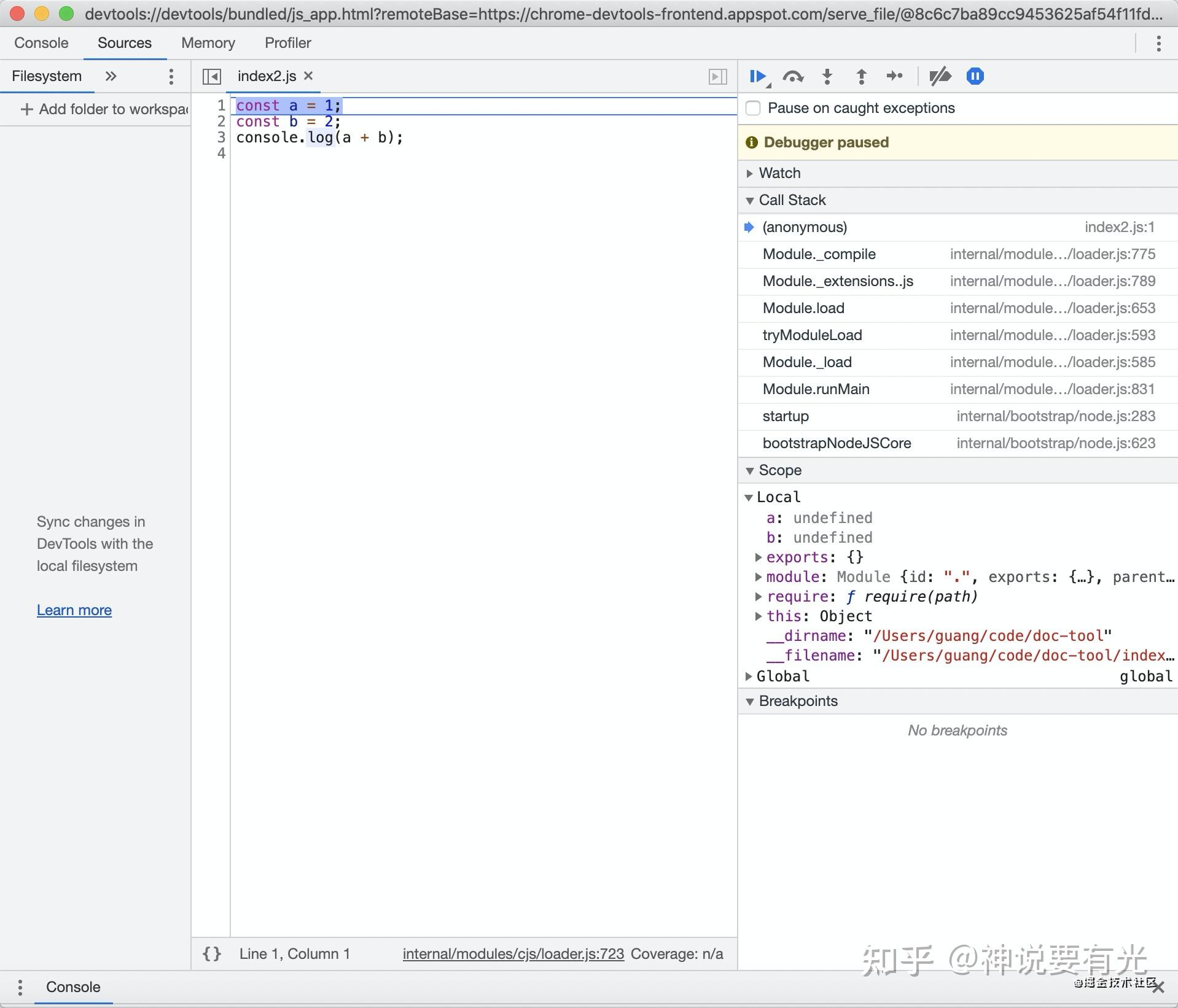Resume script execution
The height and width of the screenshot is (1008, 1178).
tap(757, 76)
